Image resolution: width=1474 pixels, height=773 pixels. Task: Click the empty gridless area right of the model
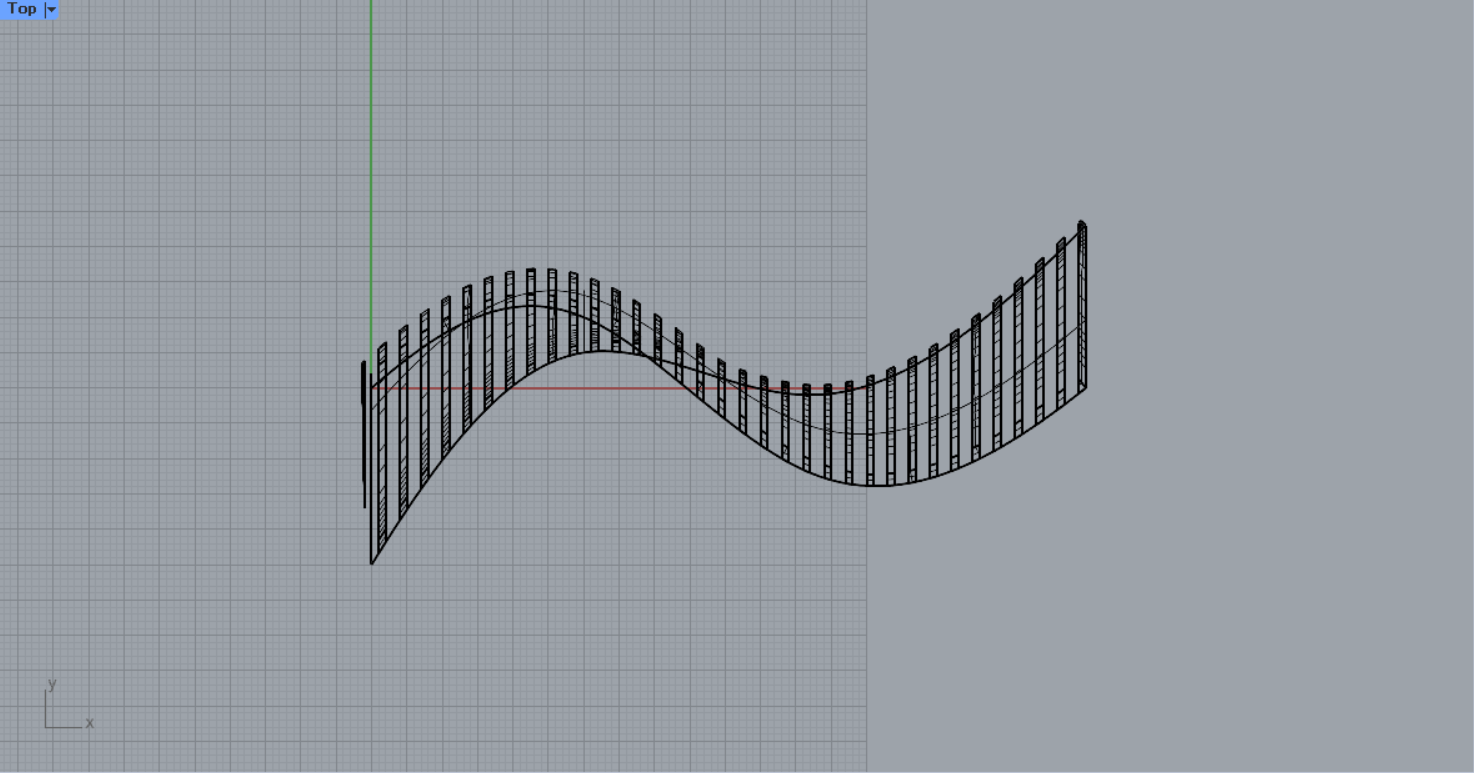pyautogui.click(x=1250, y=550)
